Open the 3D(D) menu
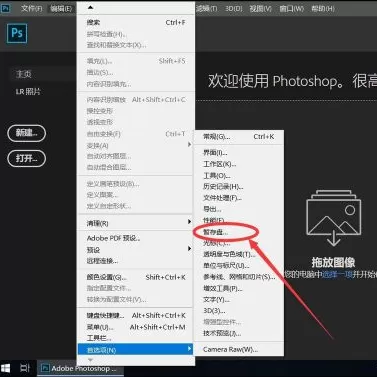Screen dimensions: 377x377 [x=233, y=8]
